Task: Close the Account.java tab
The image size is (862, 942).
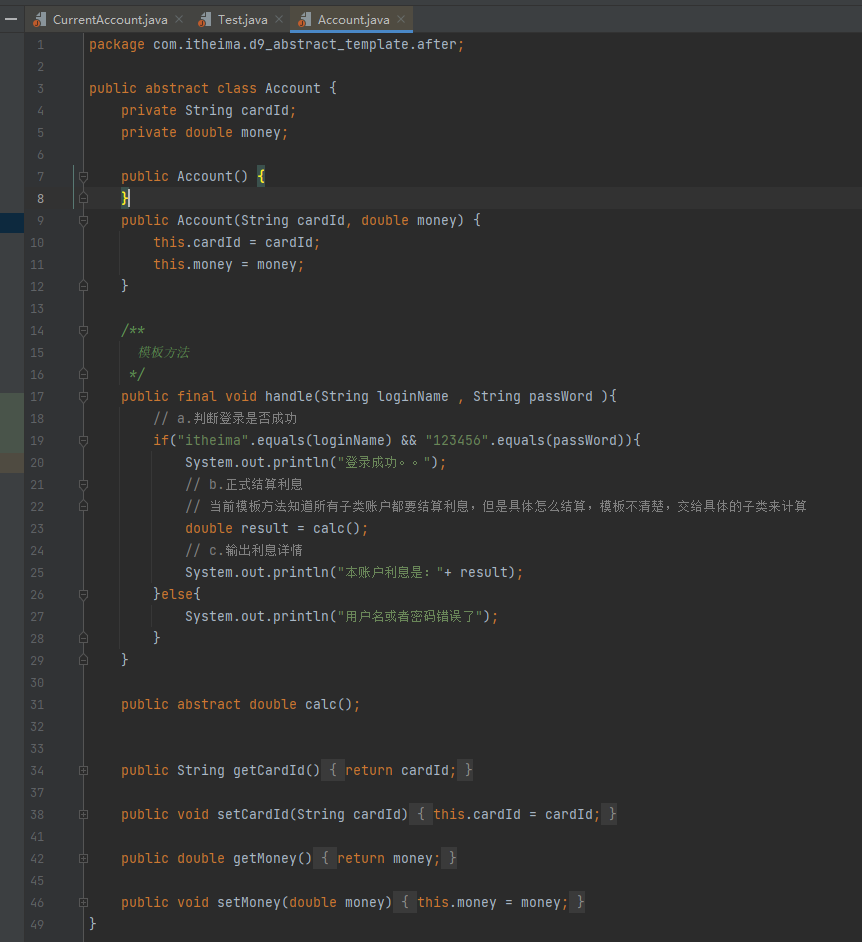Action: 401,19
